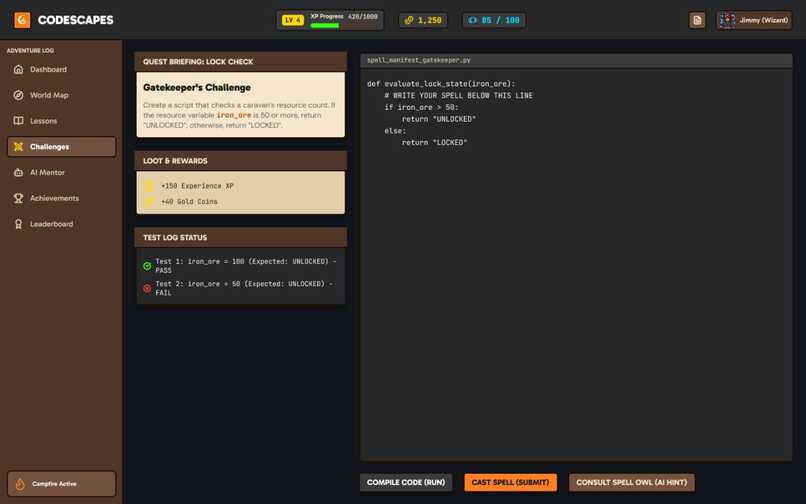Click Consult Spell Owl (AI Hint)
Image resolution: width=806 pixels, height=504 pixels.
coord(631,482)
